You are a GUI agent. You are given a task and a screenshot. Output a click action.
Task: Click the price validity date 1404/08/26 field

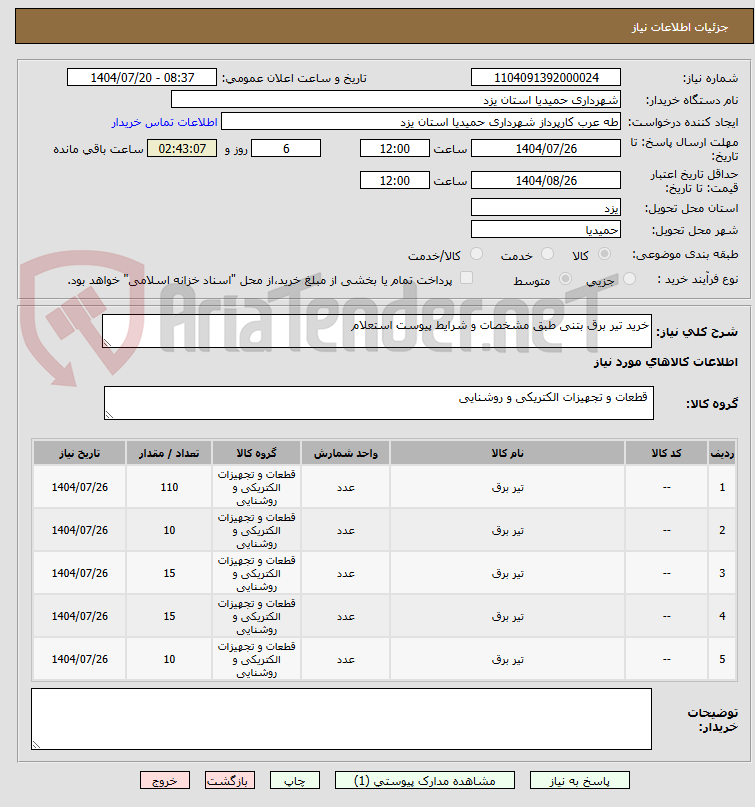(546, 180)
